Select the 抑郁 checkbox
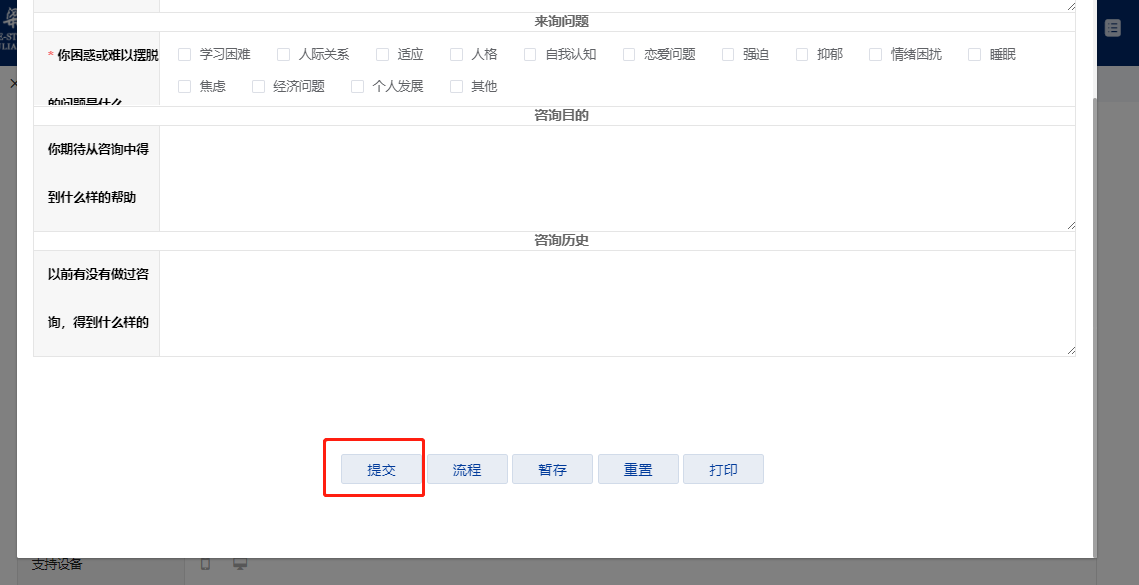Viewport: 1139px width, 585px height. tap(802, 55)
